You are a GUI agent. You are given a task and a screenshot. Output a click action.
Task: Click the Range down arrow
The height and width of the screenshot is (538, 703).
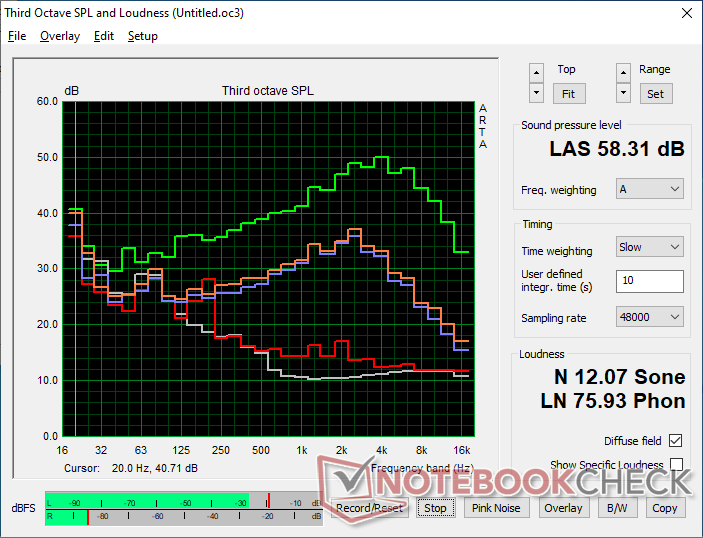coord(624,93)
